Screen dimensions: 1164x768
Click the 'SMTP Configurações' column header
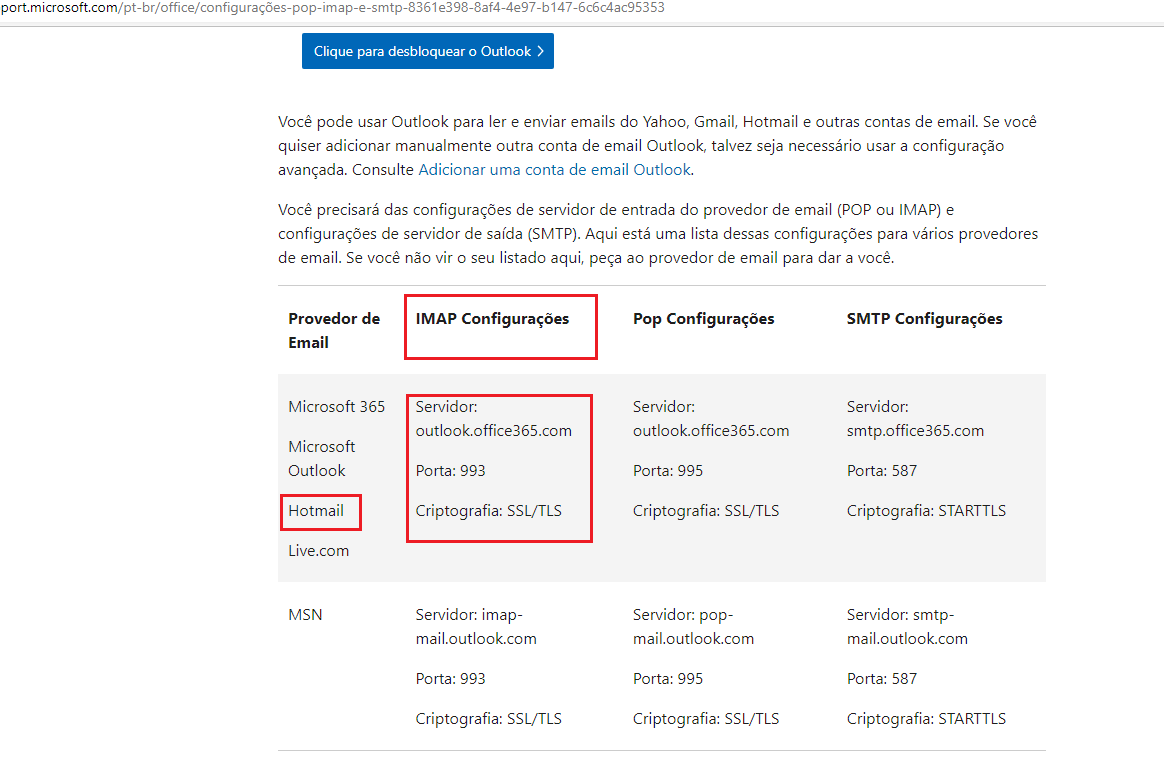(924, 319)
